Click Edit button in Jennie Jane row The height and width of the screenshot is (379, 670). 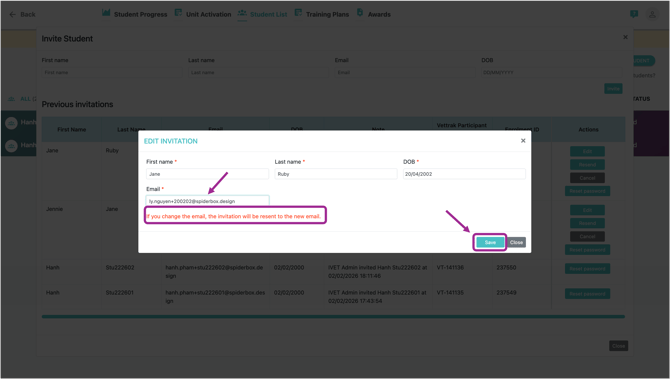(x=587, y=210)
